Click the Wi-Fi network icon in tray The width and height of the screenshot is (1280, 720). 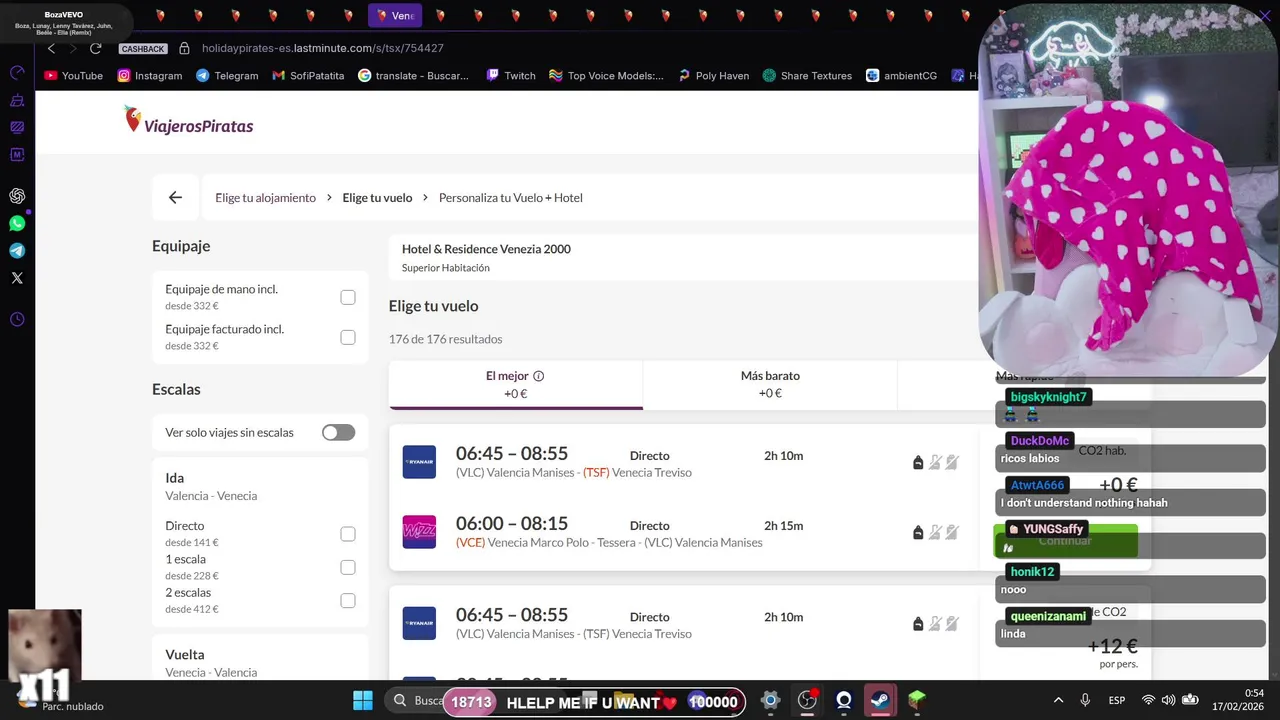[x=1148, y=700]
